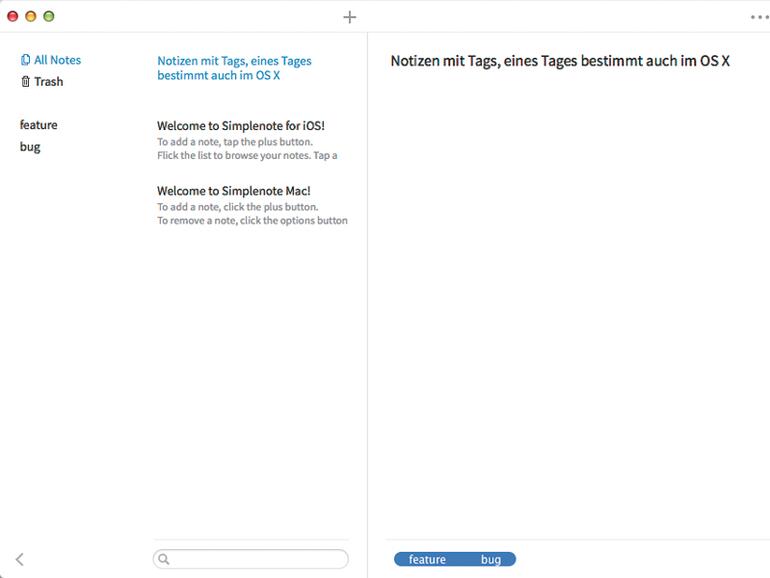The height and width of the screenshot is (578, 770).
Task: Minimize window with yellow button
Action: [30, 16]
